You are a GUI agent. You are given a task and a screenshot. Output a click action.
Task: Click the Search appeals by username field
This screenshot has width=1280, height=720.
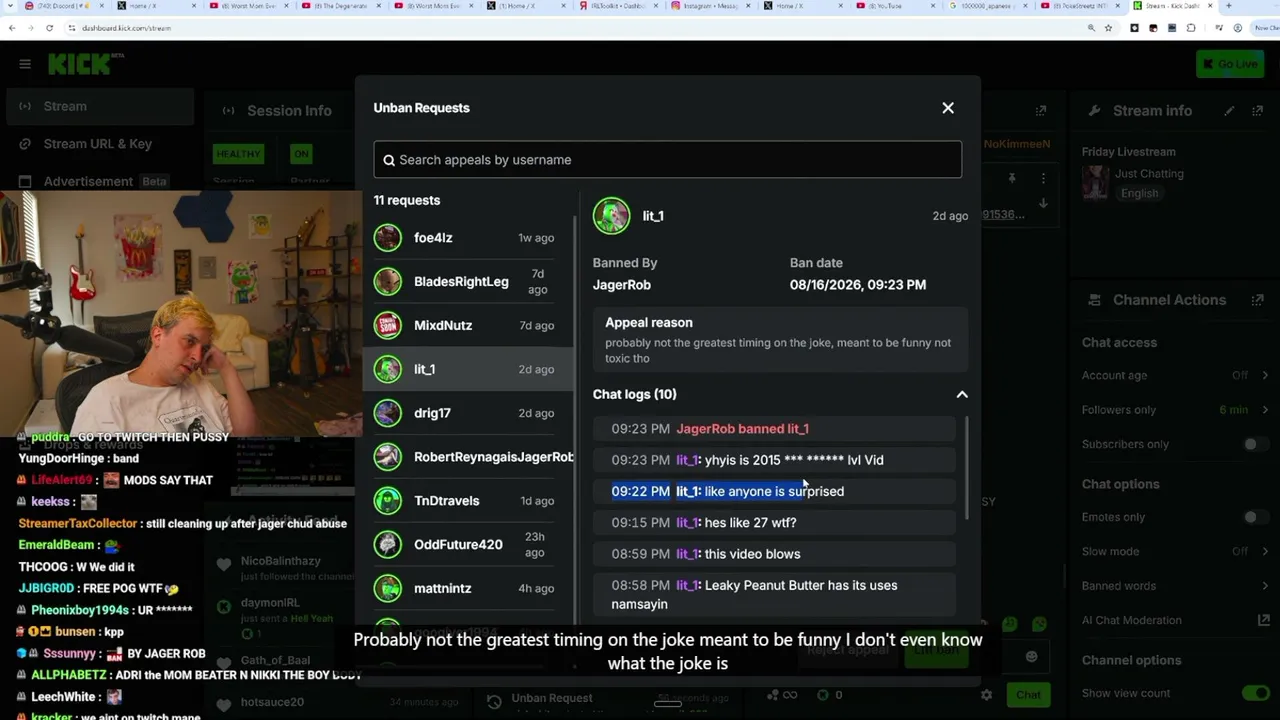(x=668, y=160)
